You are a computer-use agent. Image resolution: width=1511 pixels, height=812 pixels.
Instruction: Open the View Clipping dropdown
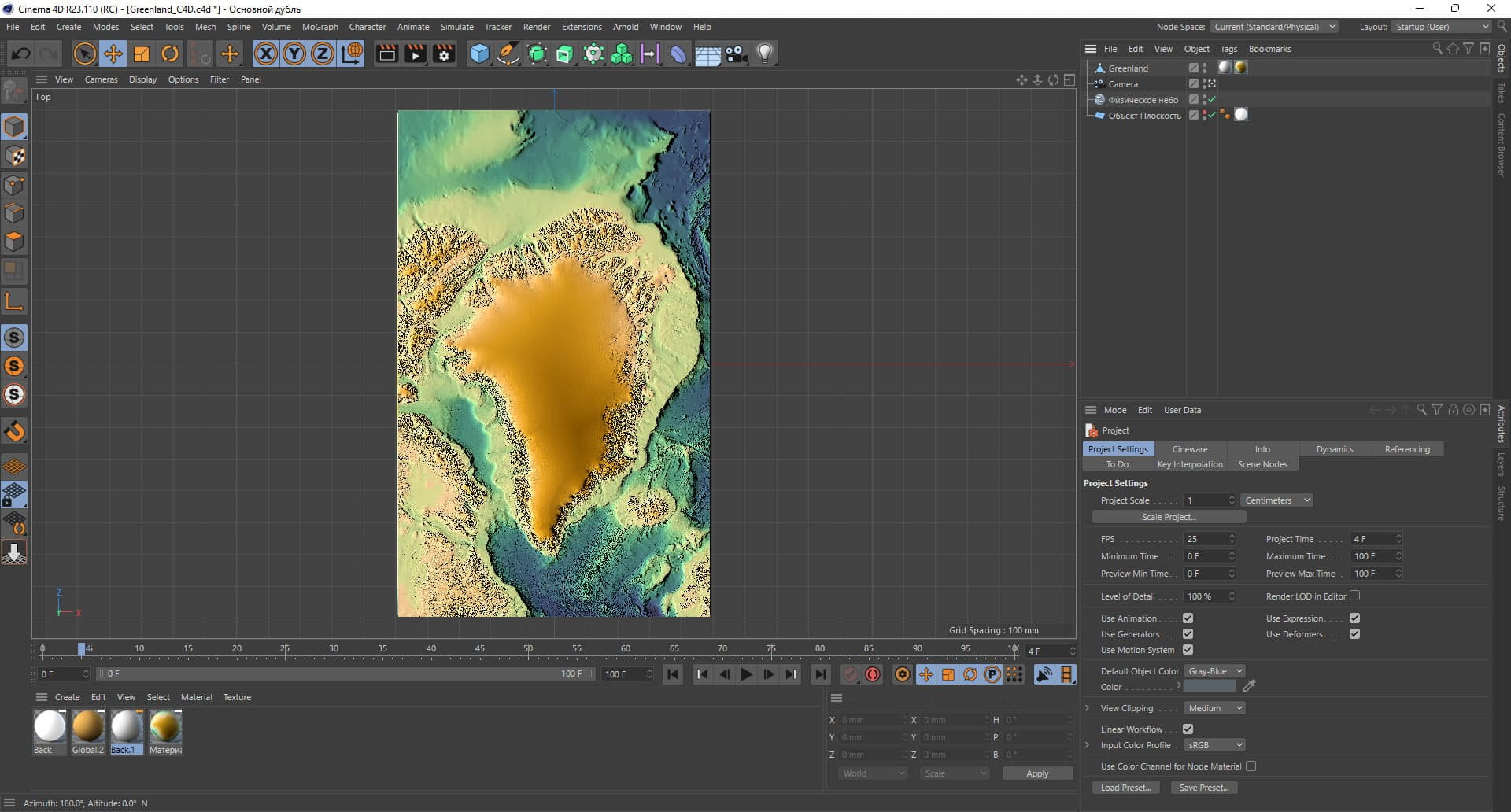(x=1214, y=708)
